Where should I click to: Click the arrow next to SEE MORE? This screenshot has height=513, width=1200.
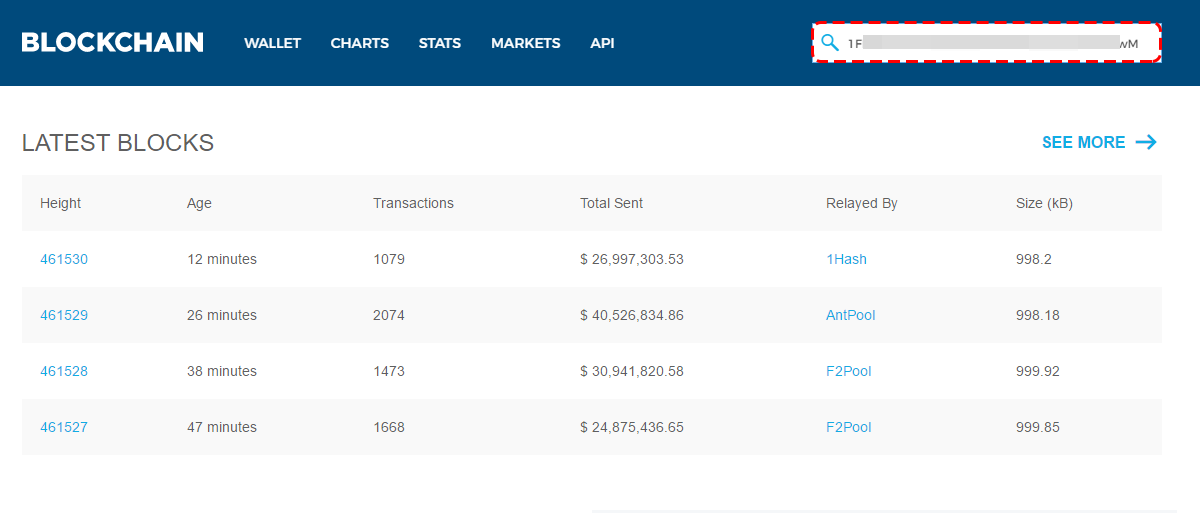click(x=1146, y=142)
